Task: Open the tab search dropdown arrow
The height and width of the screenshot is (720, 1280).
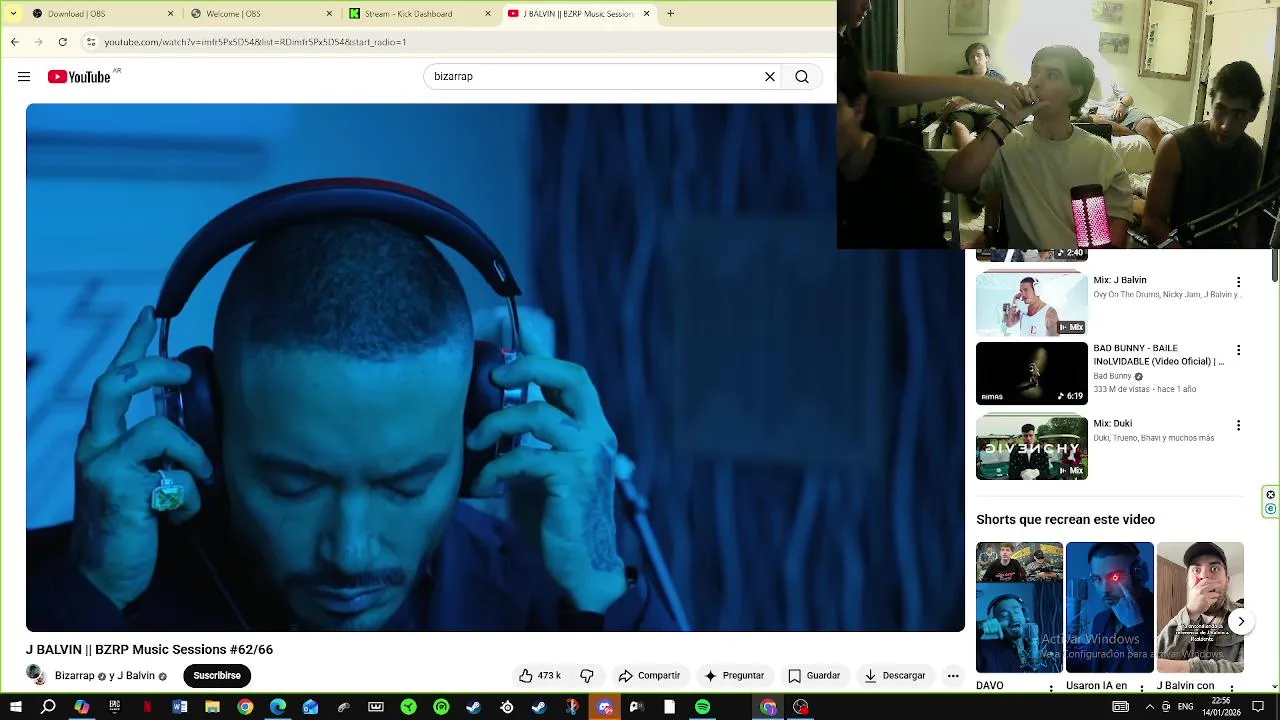Action: tap(13, 13)
